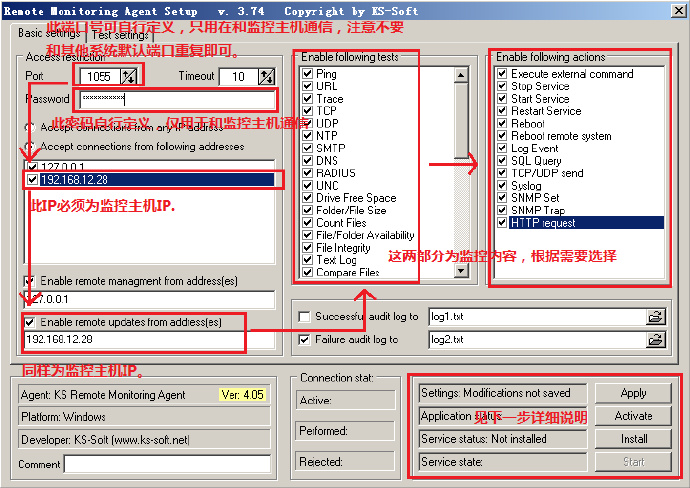Select Accept connections from any IP address
This screenshot has width=690, height=488.
(30, 127)
